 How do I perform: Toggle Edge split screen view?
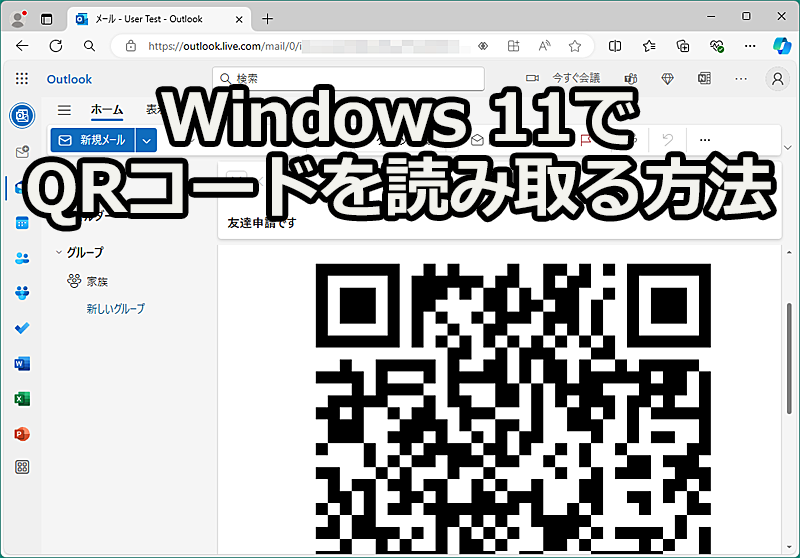click(615, 46)
